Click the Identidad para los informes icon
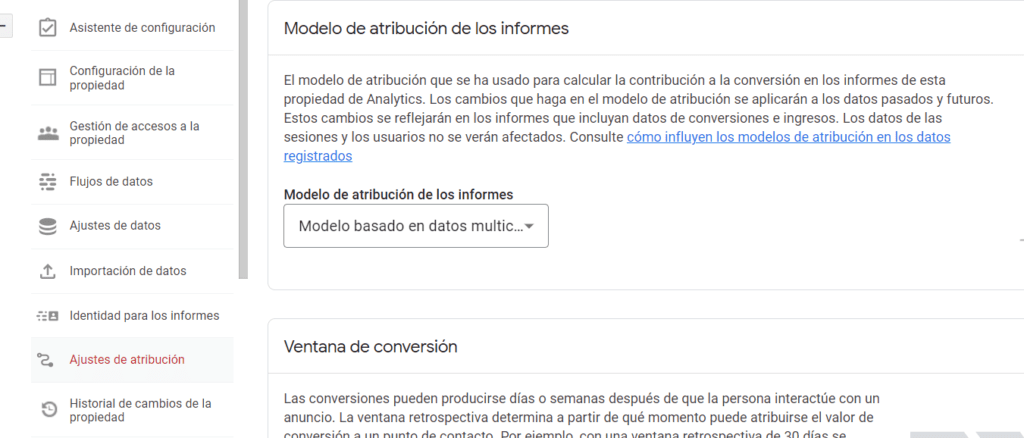The width and height of the screenshot is (1024, 438). pyautogui.click(x=47, y=316)
